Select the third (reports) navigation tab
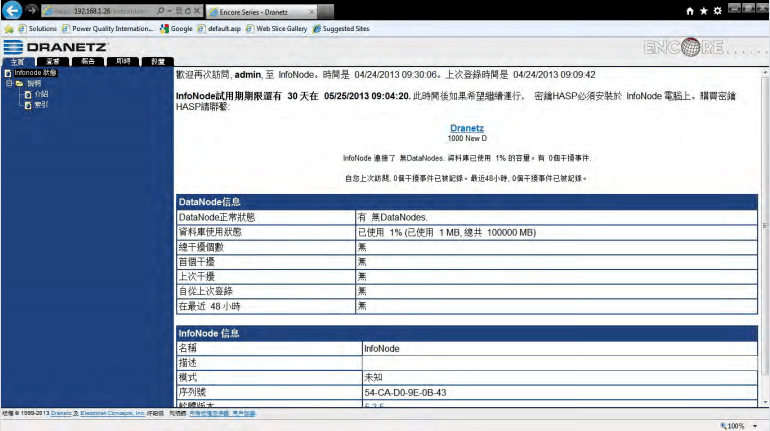 pyautogui.click(x=88, y=61)
